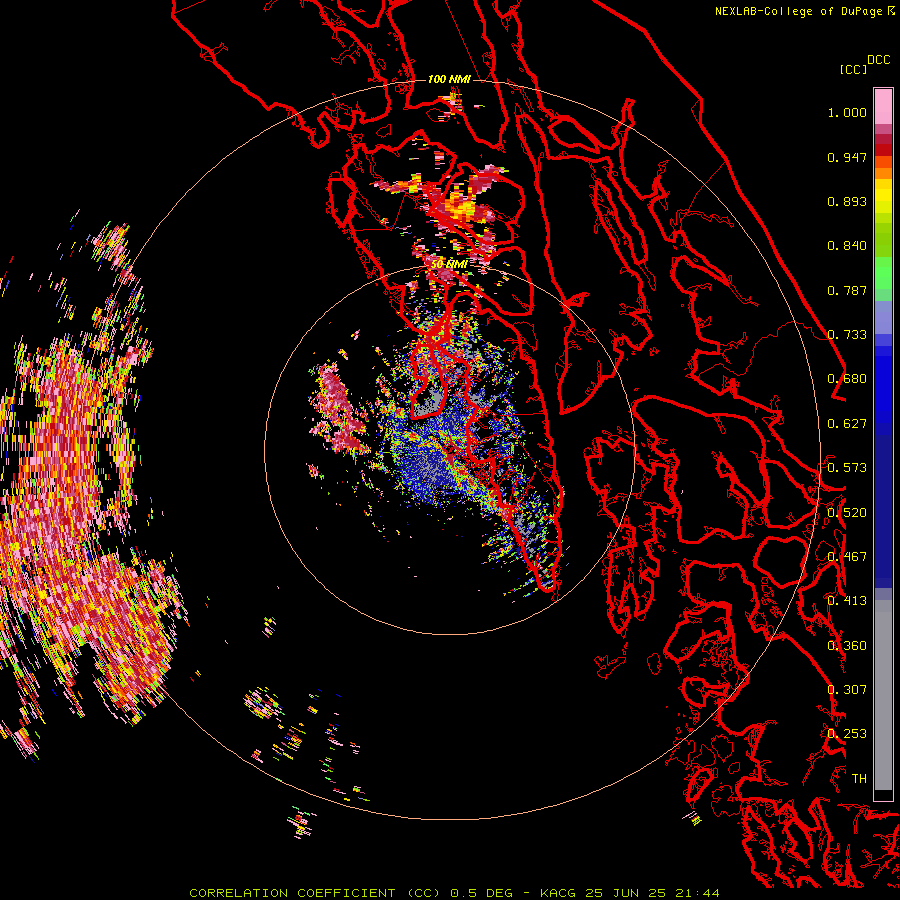Click the 0.627 scale value

(x=847, y=424)
